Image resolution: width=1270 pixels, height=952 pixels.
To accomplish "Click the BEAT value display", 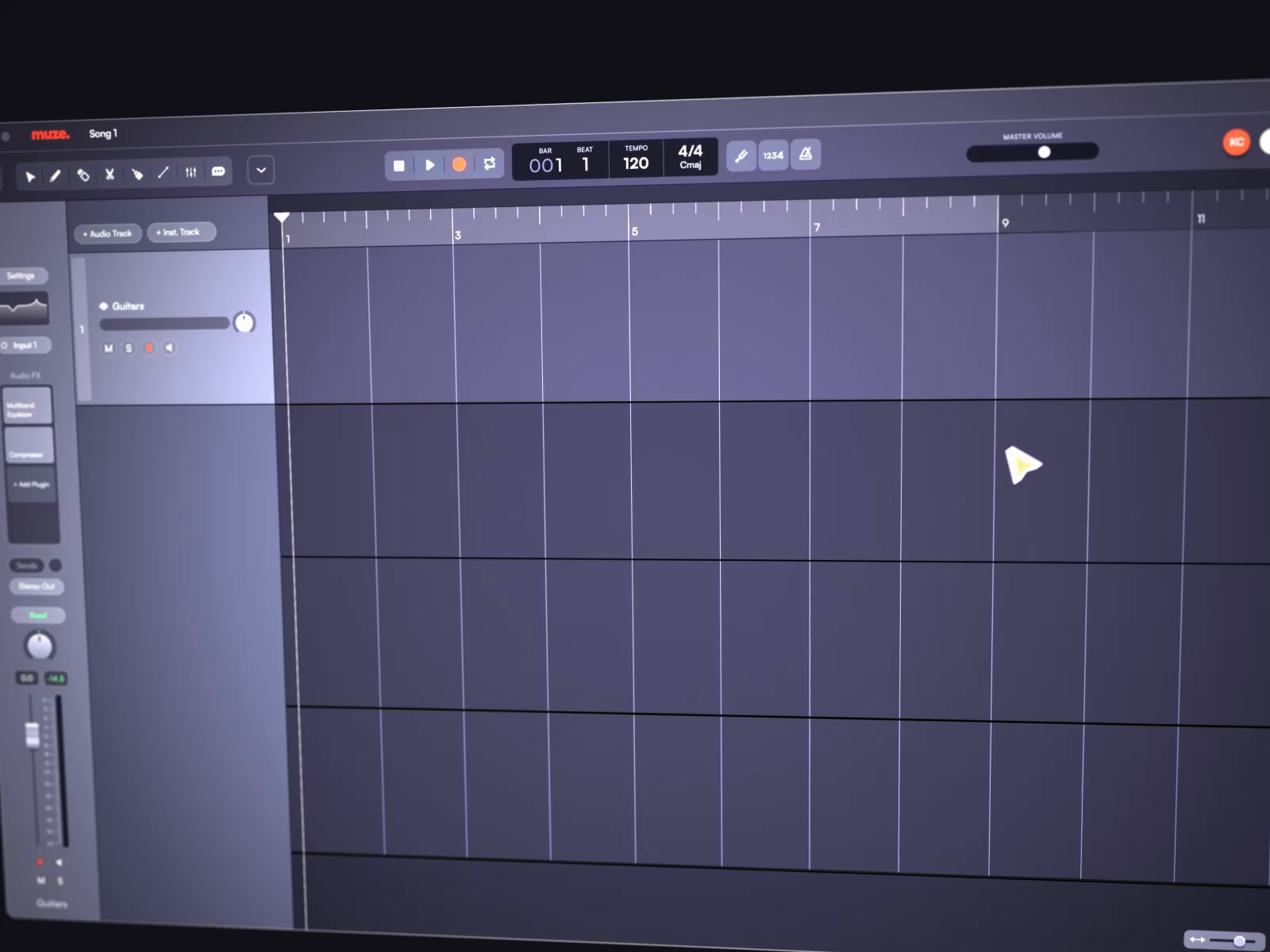I will [585, 160].
